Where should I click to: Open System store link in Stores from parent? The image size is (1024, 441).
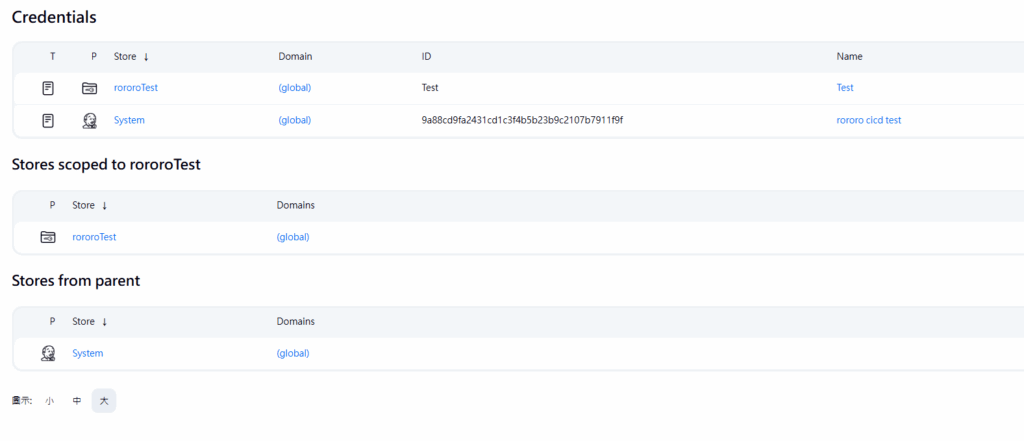pyautogui.click(x=88, y=353)
